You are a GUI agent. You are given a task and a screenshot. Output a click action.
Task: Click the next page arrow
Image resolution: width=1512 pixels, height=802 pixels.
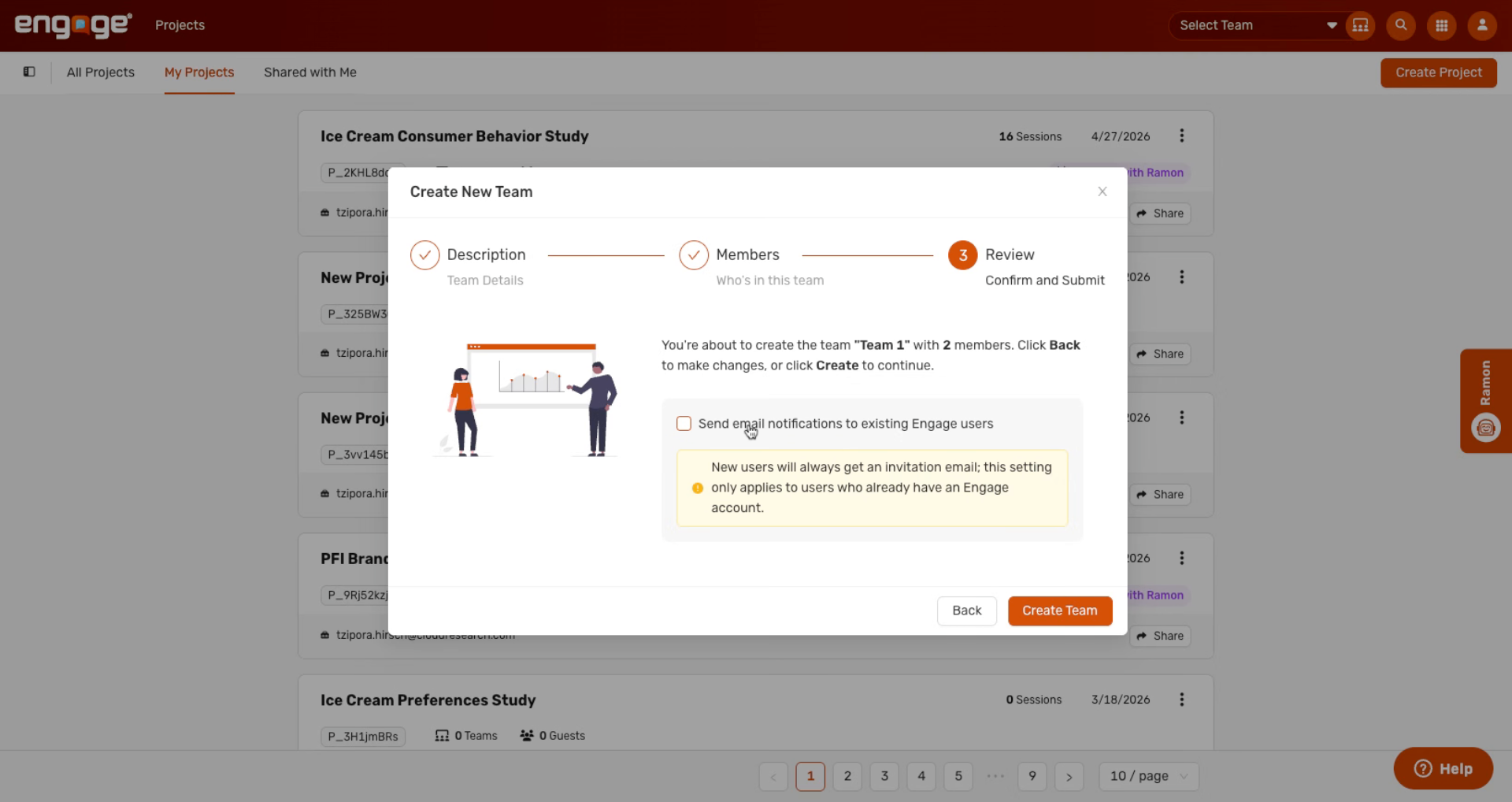(x=1069, y=776)
